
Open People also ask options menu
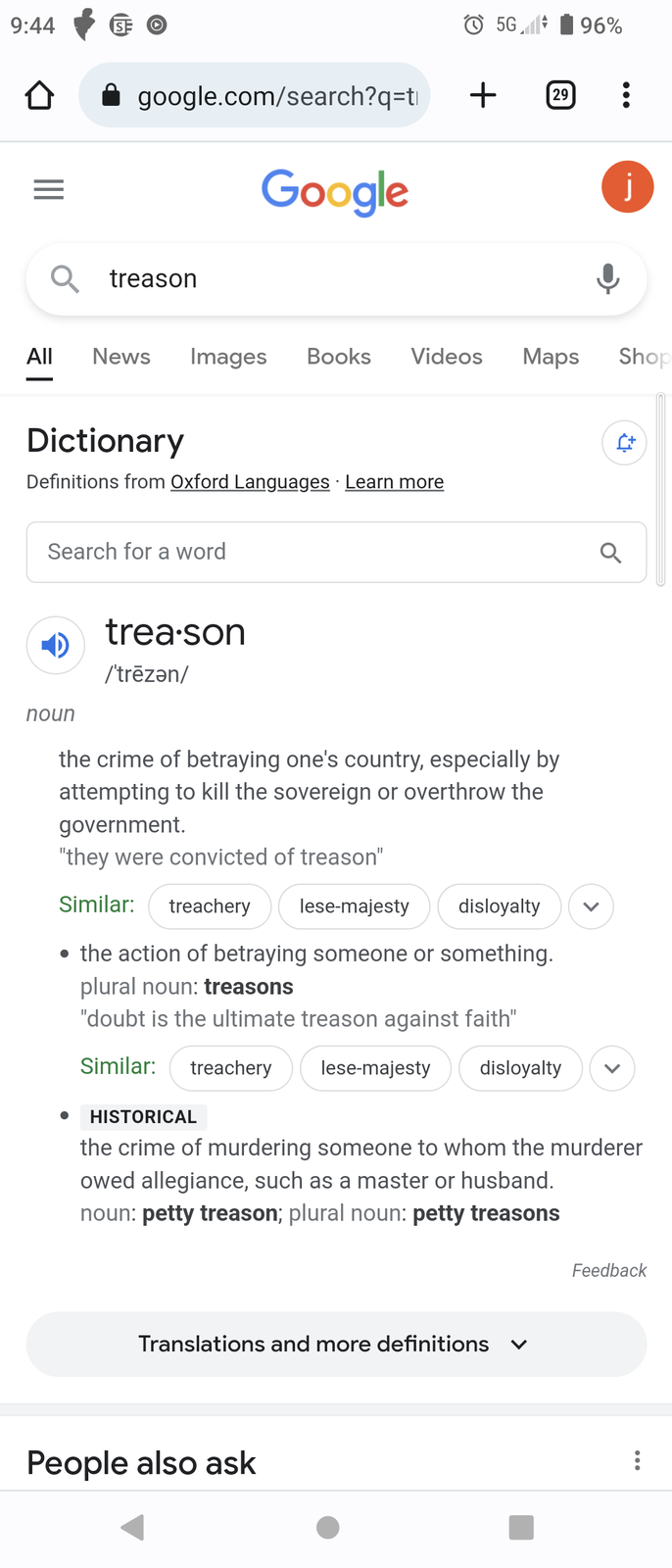(638, 1461)
